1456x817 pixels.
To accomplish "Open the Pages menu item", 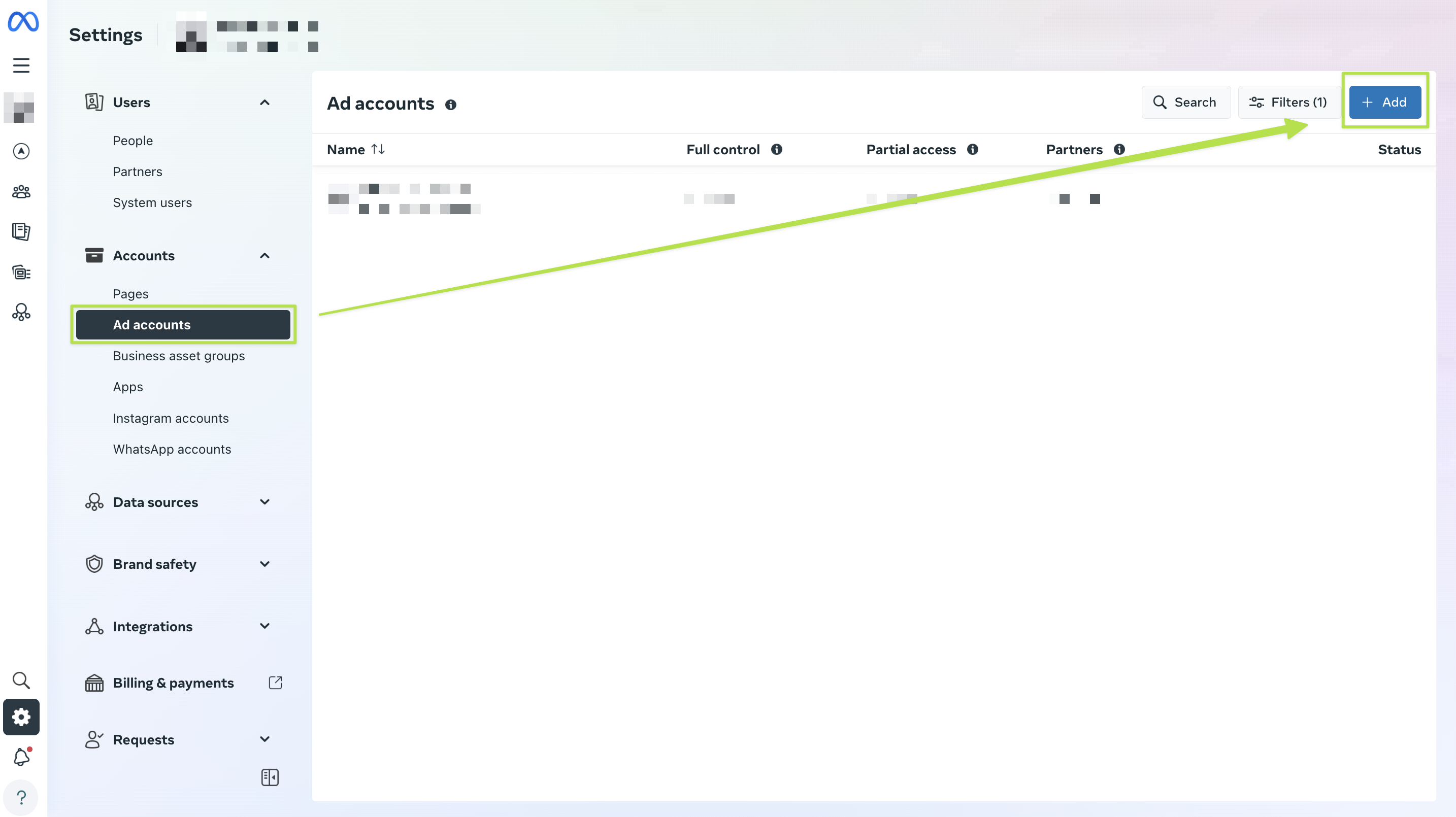I will (130, 294).
